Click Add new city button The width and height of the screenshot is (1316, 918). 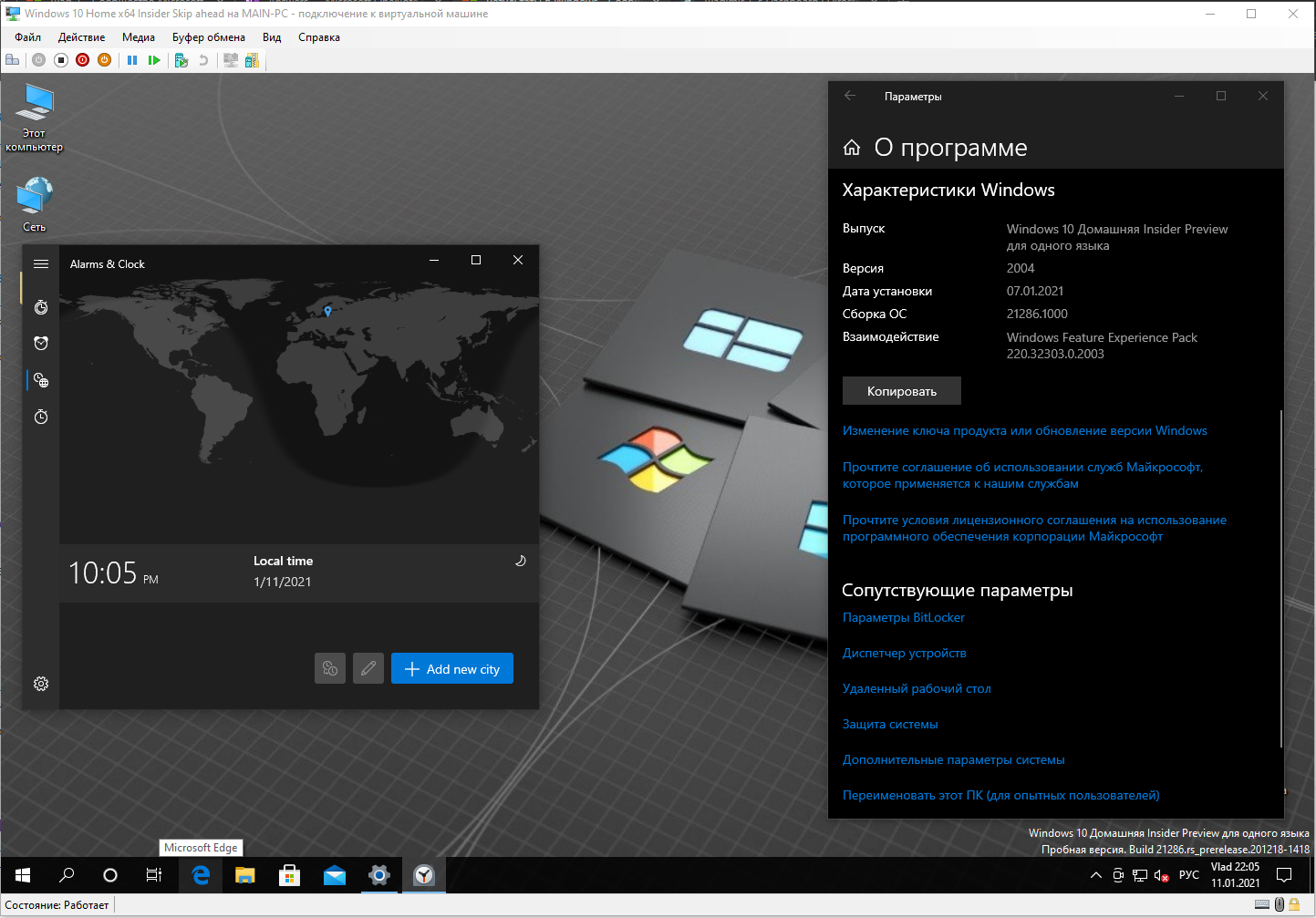click(452, 668)
